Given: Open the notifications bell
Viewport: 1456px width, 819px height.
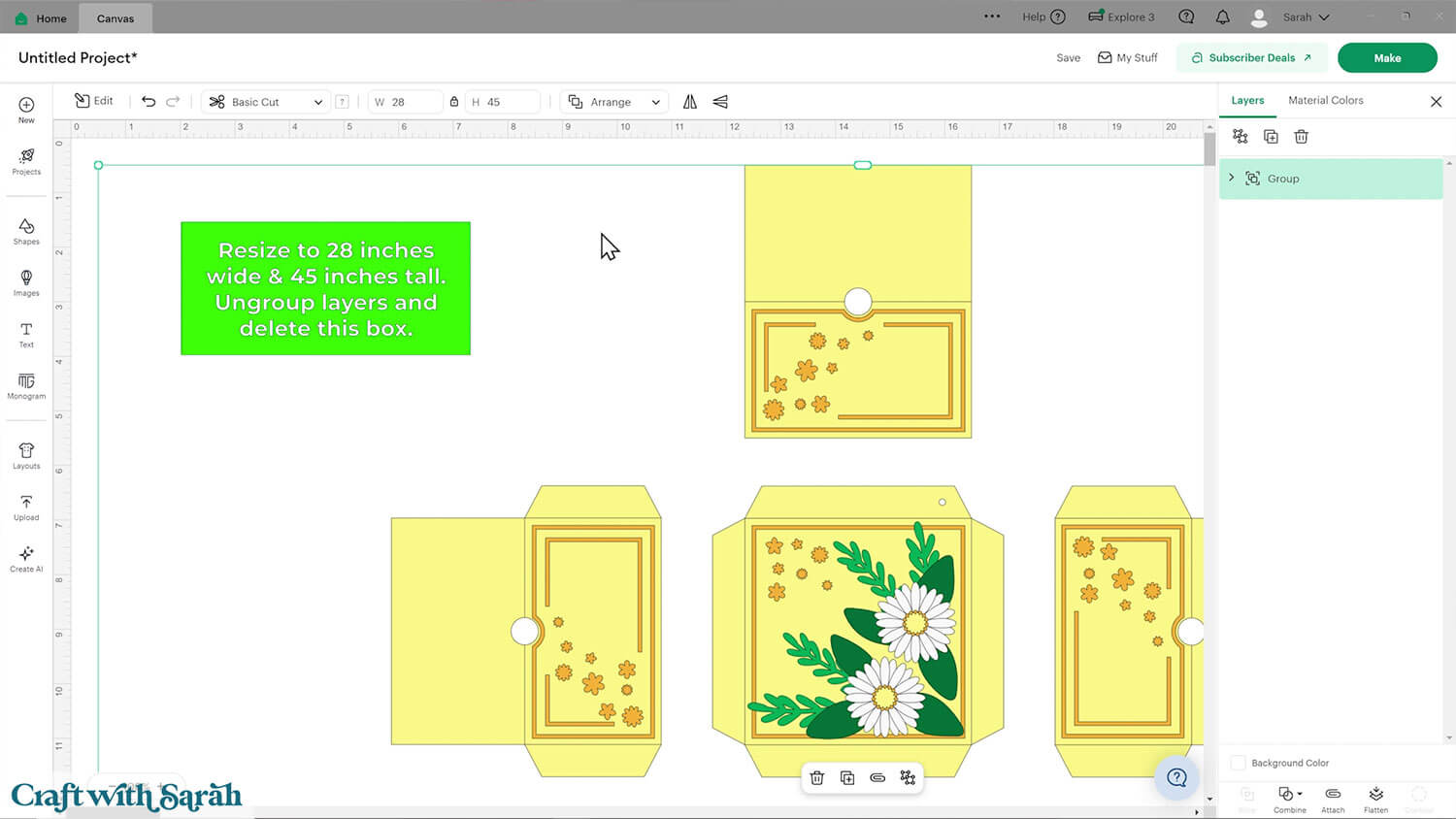Looking at the screenshot, I should 1223,16.
